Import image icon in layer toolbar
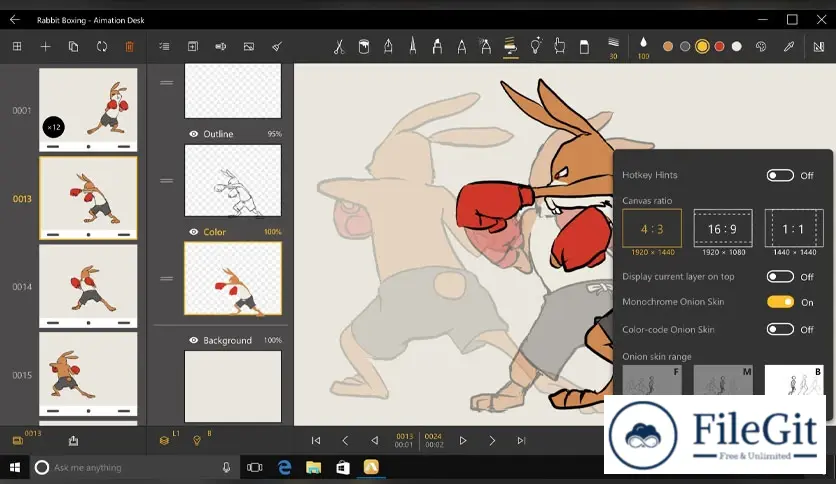 [x=249, y=46]
